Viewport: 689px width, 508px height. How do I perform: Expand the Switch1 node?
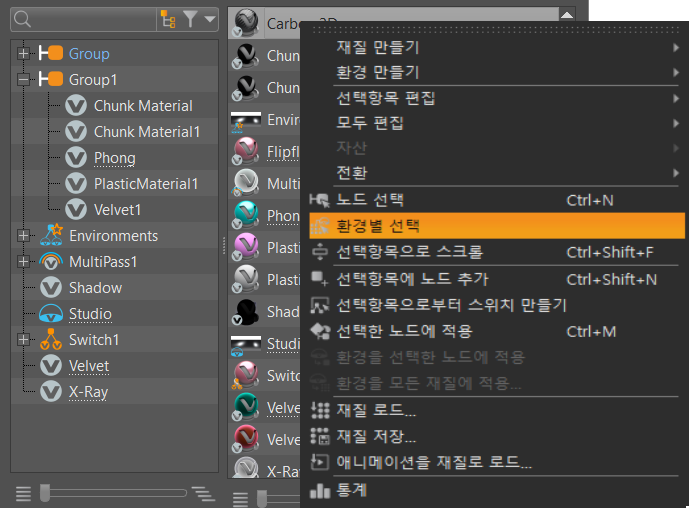click(x=23, y=340)
